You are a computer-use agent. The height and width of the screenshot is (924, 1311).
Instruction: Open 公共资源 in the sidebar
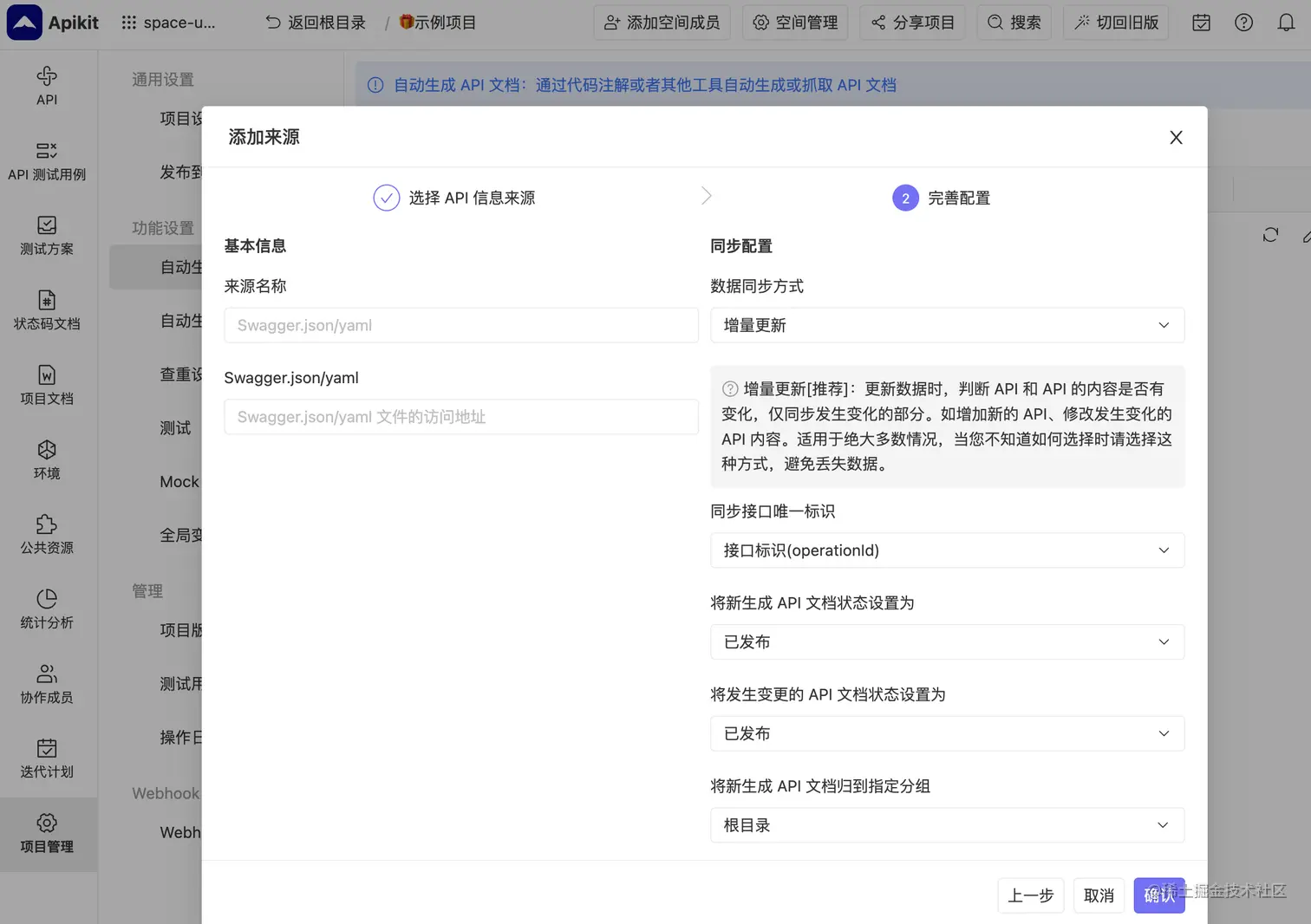point(47,535)
